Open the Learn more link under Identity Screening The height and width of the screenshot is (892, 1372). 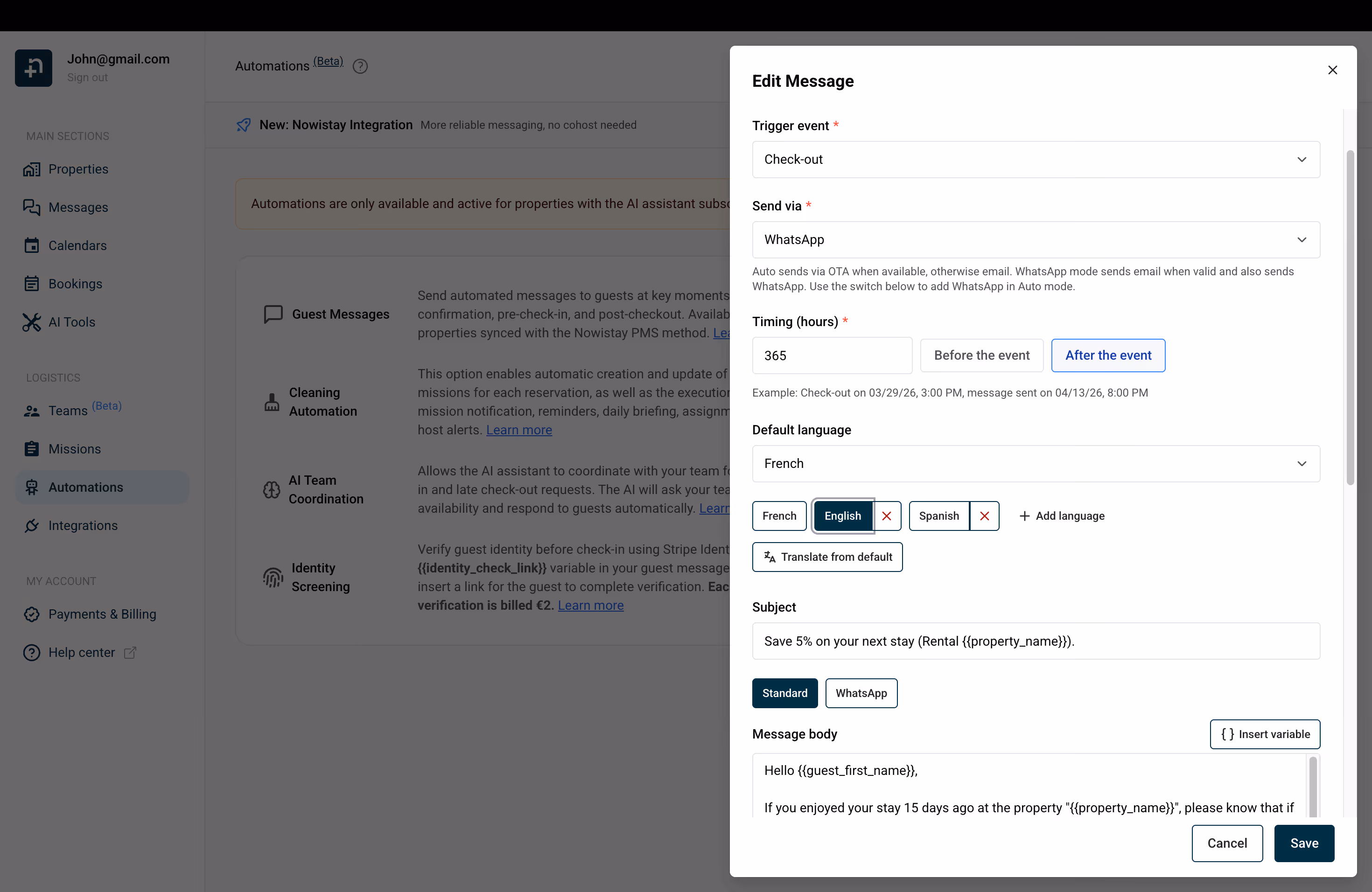(590, 606)
